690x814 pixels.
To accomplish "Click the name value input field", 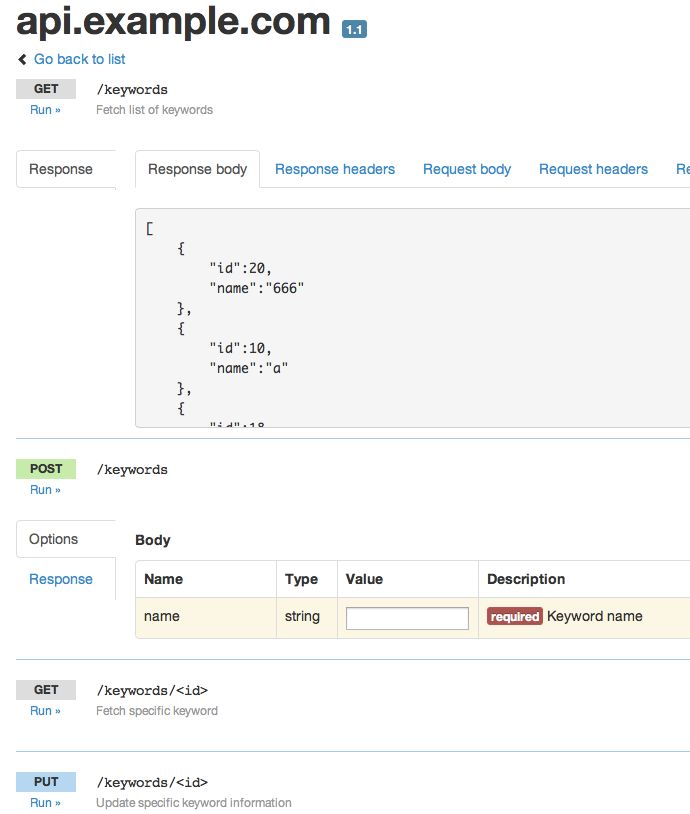I will point(407,618).
